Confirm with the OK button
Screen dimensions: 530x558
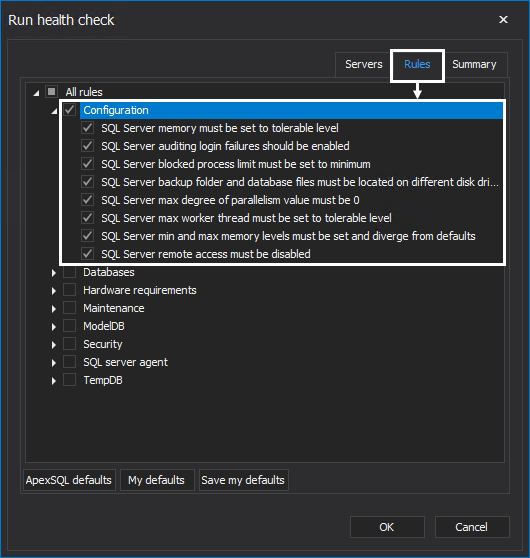tap(387, 527)
